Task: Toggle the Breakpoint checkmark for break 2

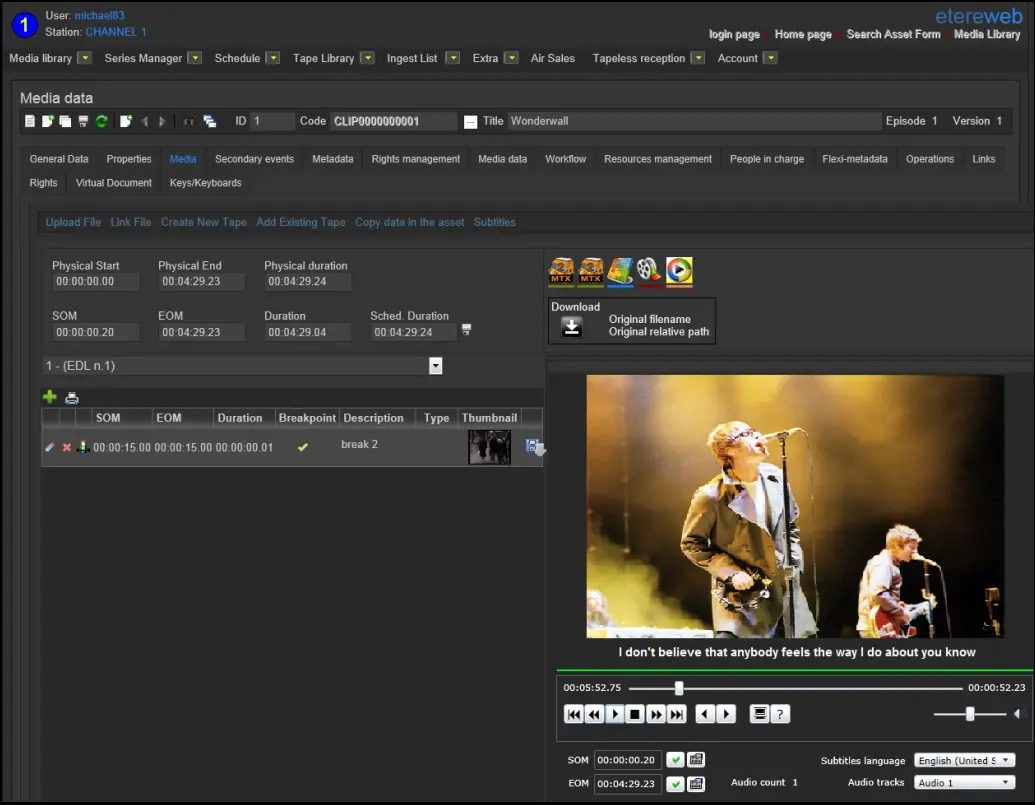Action: click(303, 447)
